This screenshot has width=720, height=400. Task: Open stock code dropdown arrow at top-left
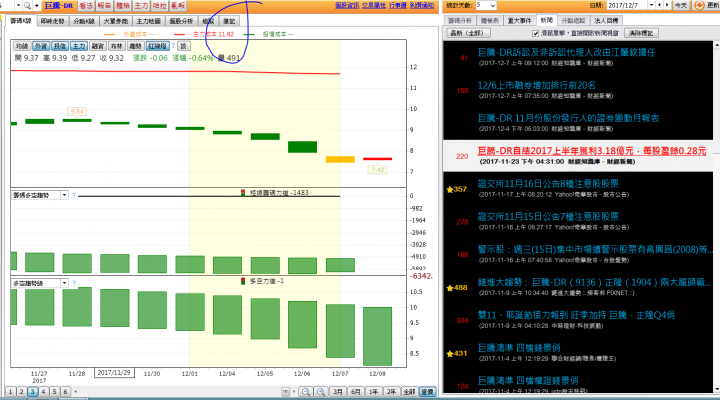click(x=18, y=6)
